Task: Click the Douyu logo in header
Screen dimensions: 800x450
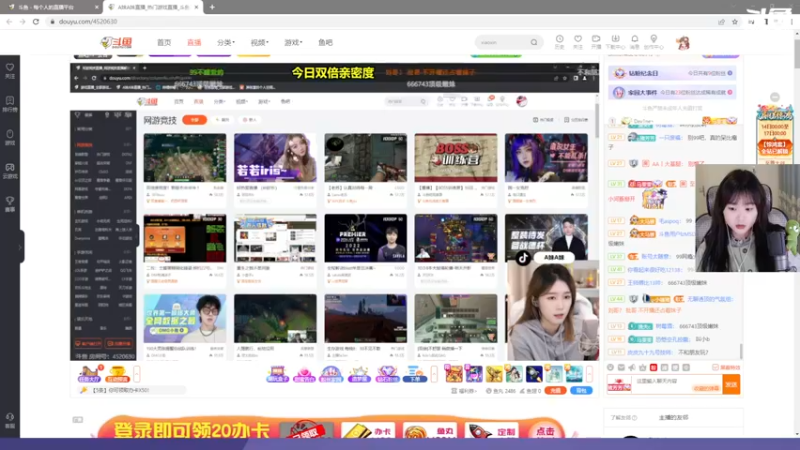Action: (x=116, y=42)
